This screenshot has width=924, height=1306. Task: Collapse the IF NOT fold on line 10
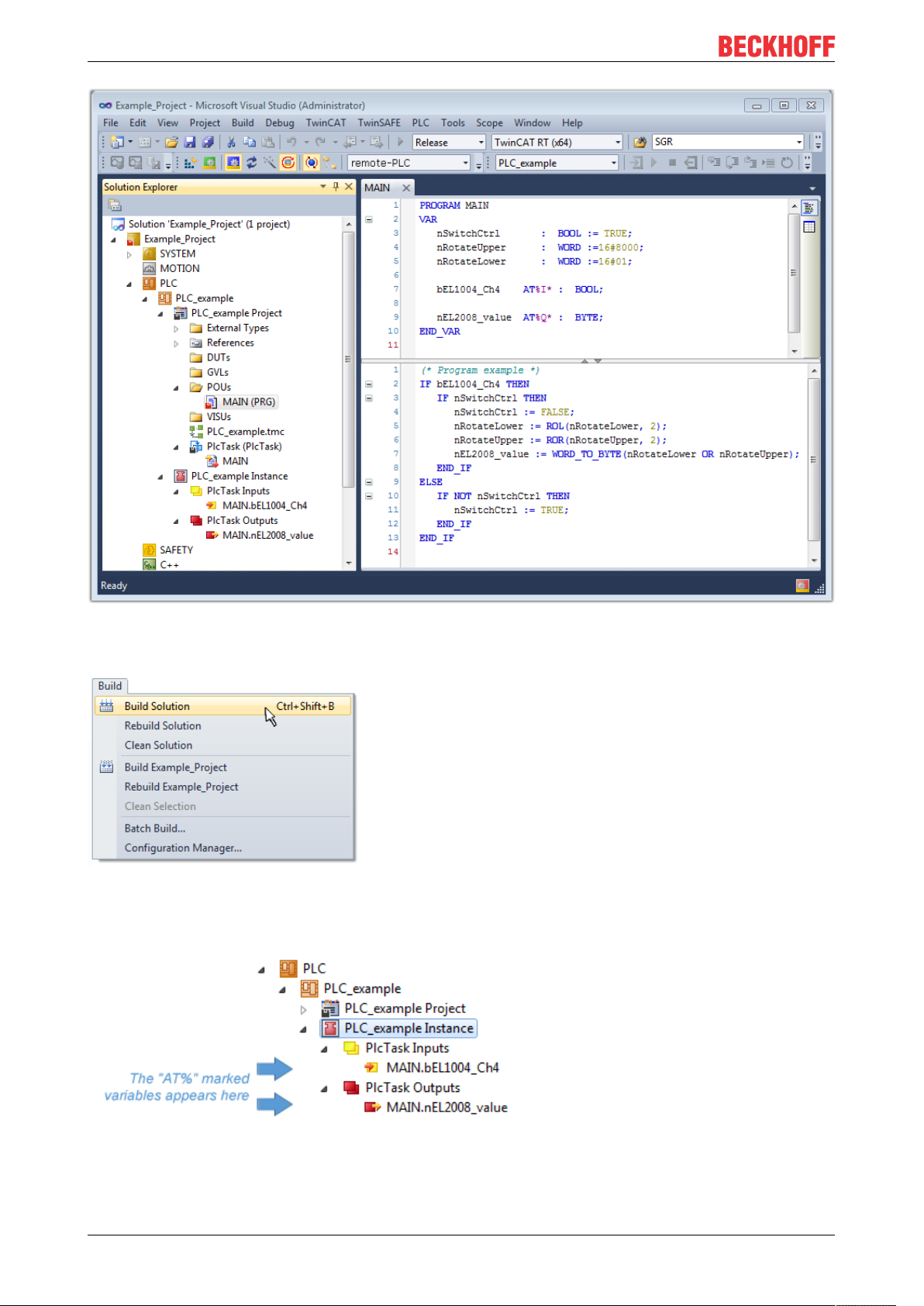(369, 496)
